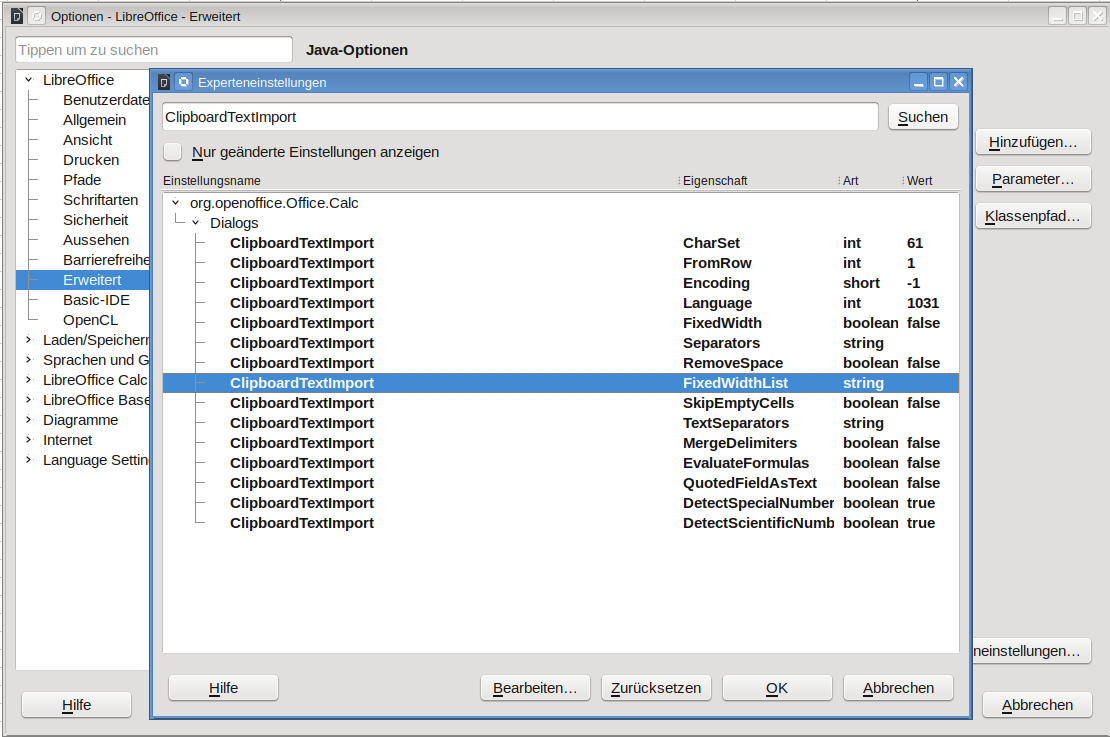The image size is (1110, 737).
Task: Maximize the Experteneinstellungen dialog
Action: pyautogui.click(x=939, y=82)
